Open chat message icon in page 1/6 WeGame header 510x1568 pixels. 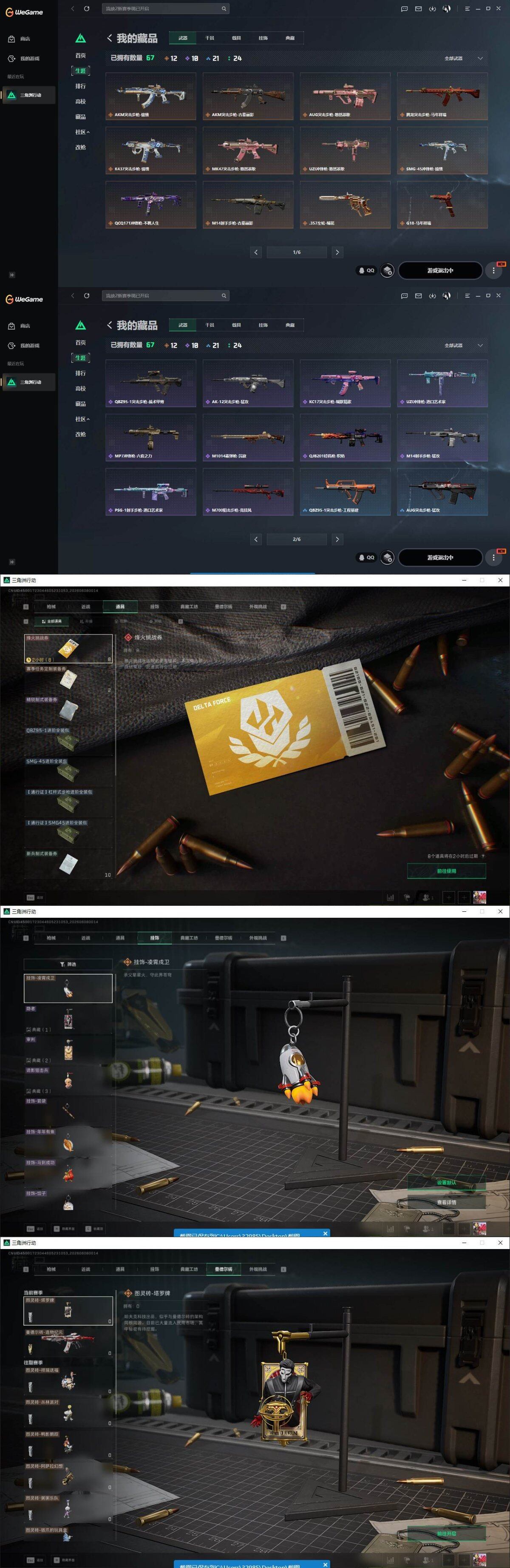point(404,9)
